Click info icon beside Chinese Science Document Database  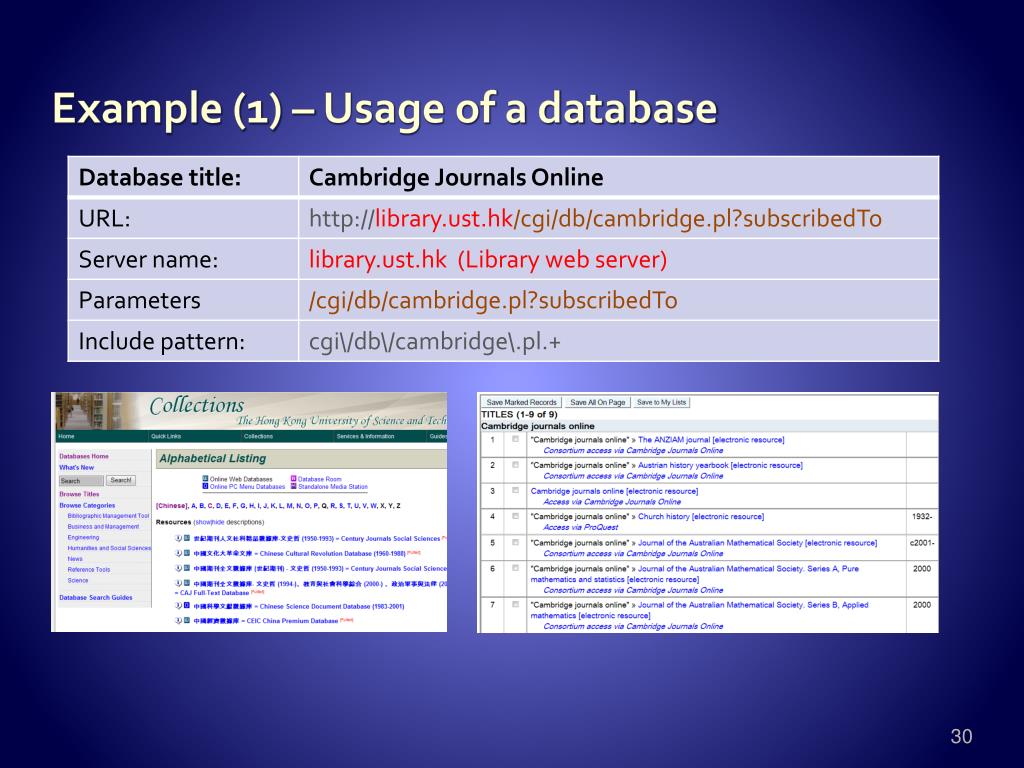coord(178,606)
